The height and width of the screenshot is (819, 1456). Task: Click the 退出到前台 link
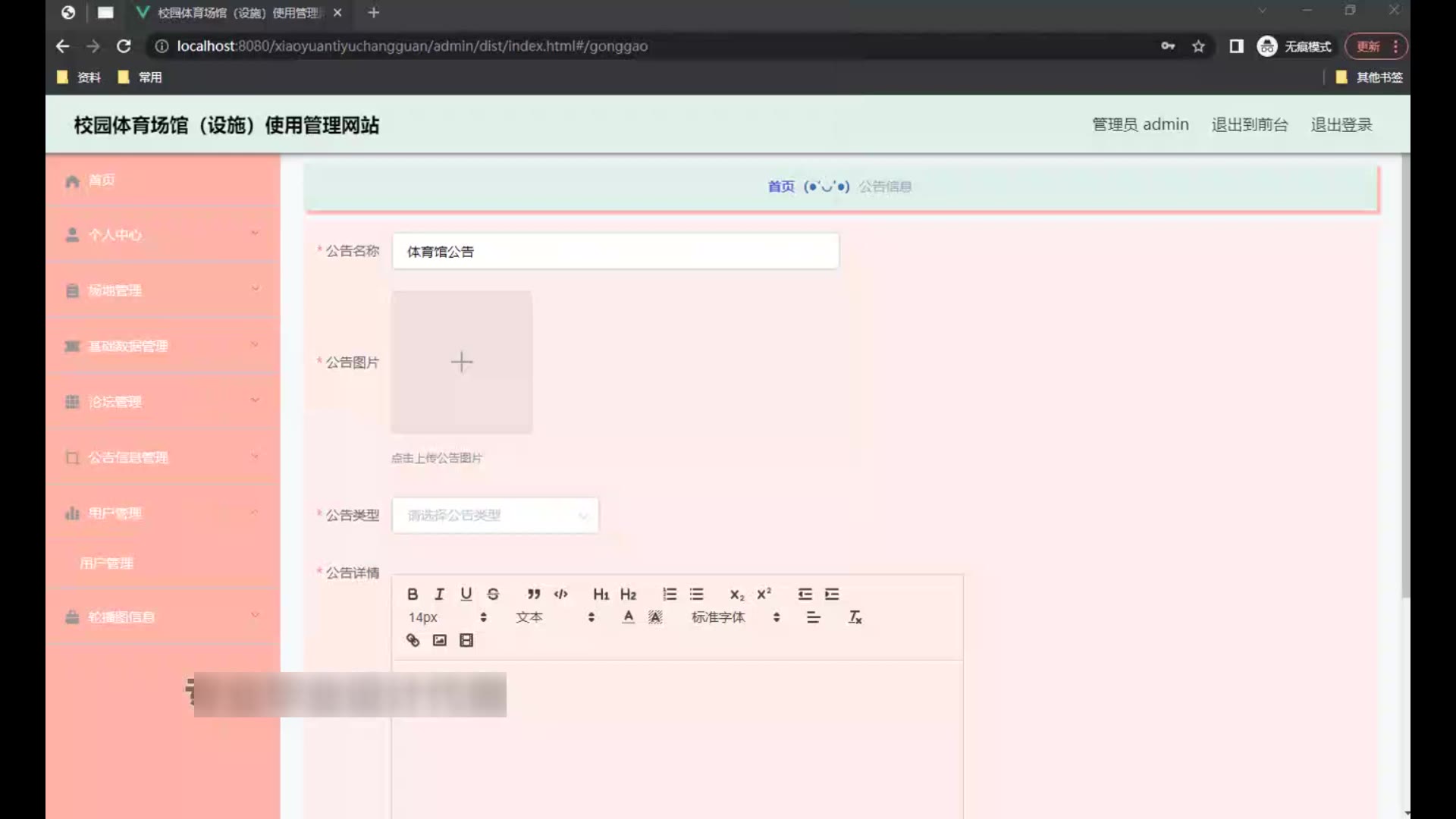1249,124
